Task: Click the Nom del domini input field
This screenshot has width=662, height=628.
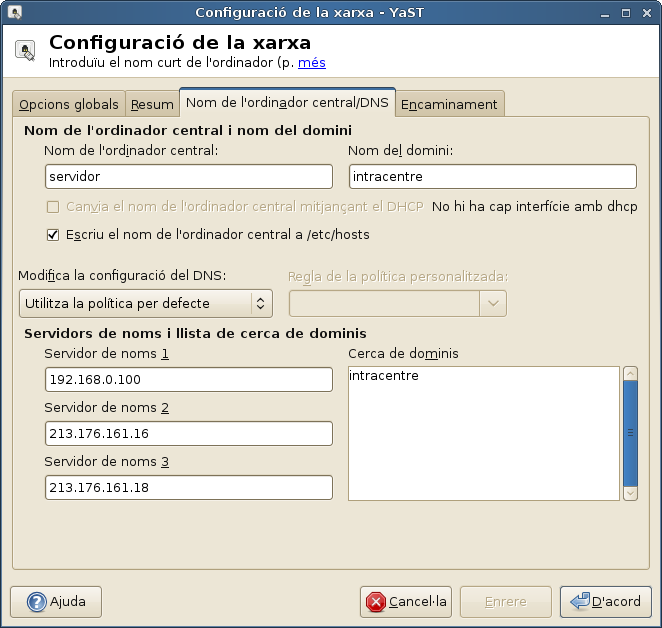Action: tap(492, 176)
